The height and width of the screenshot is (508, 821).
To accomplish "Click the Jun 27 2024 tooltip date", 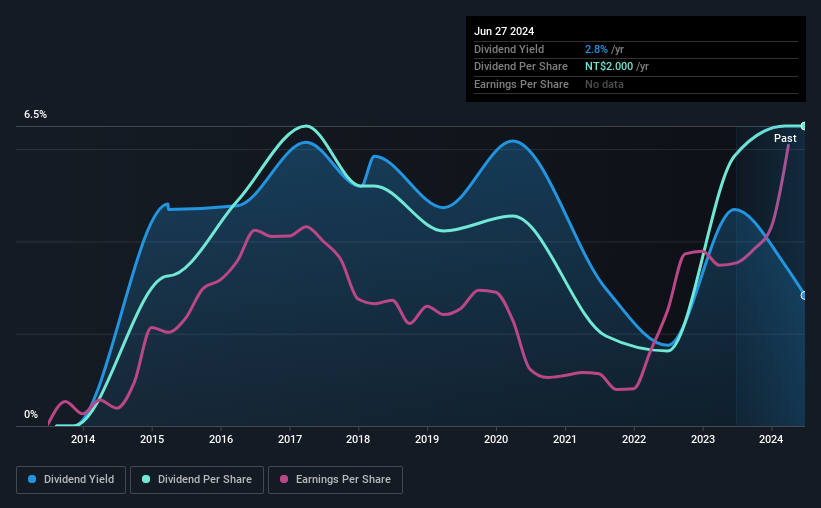I will click(504, 31).
